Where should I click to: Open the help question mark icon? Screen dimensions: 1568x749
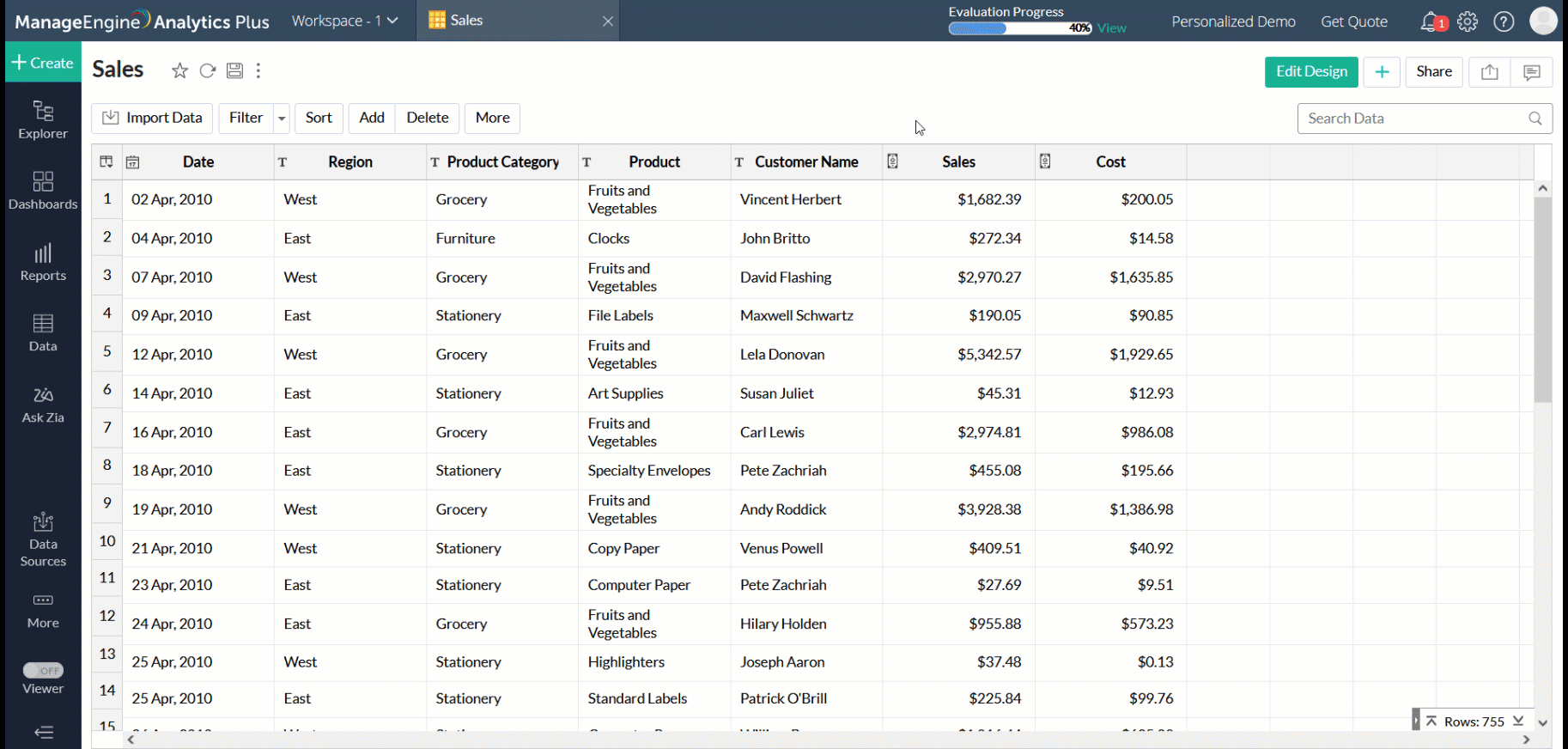1504,22
